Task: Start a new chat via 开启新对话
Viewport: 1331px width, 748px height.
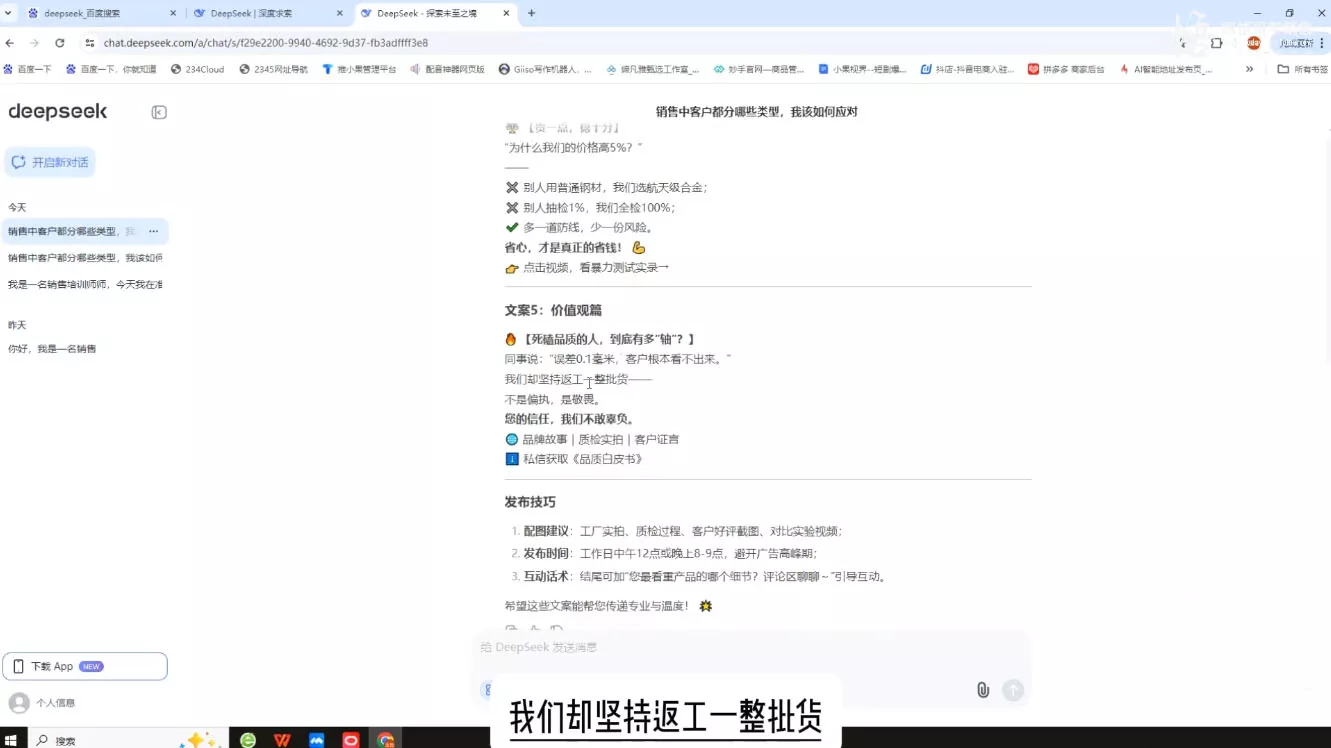Action: (50, 161)
